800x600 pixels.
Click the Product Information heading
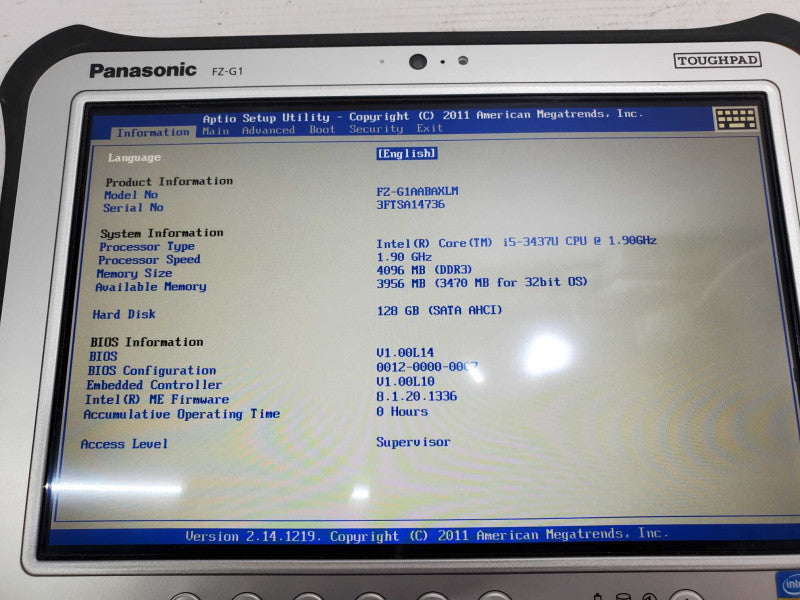click(169, 182)
